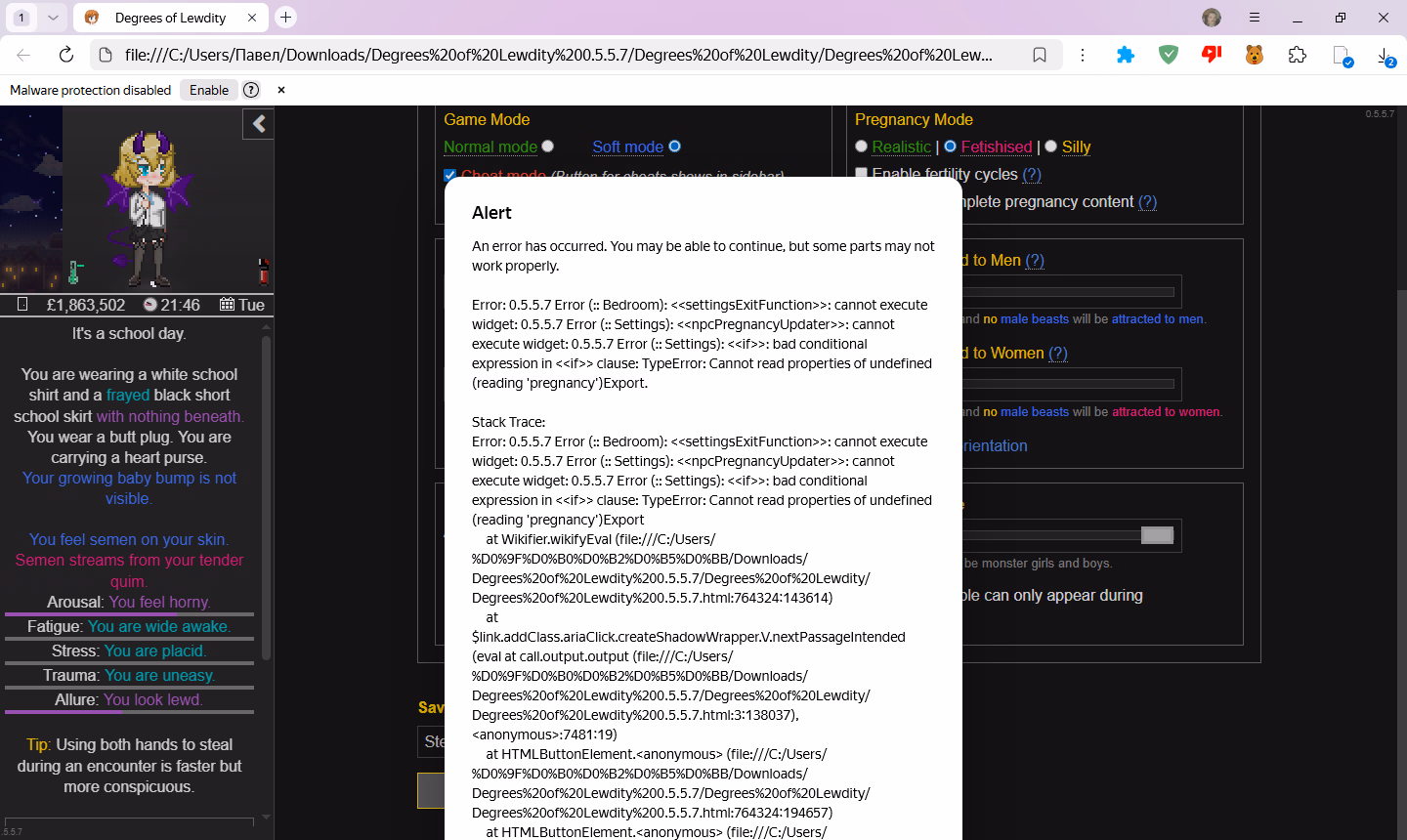
Task: Click Enable for malware protection
Action: tap(209, 90)
